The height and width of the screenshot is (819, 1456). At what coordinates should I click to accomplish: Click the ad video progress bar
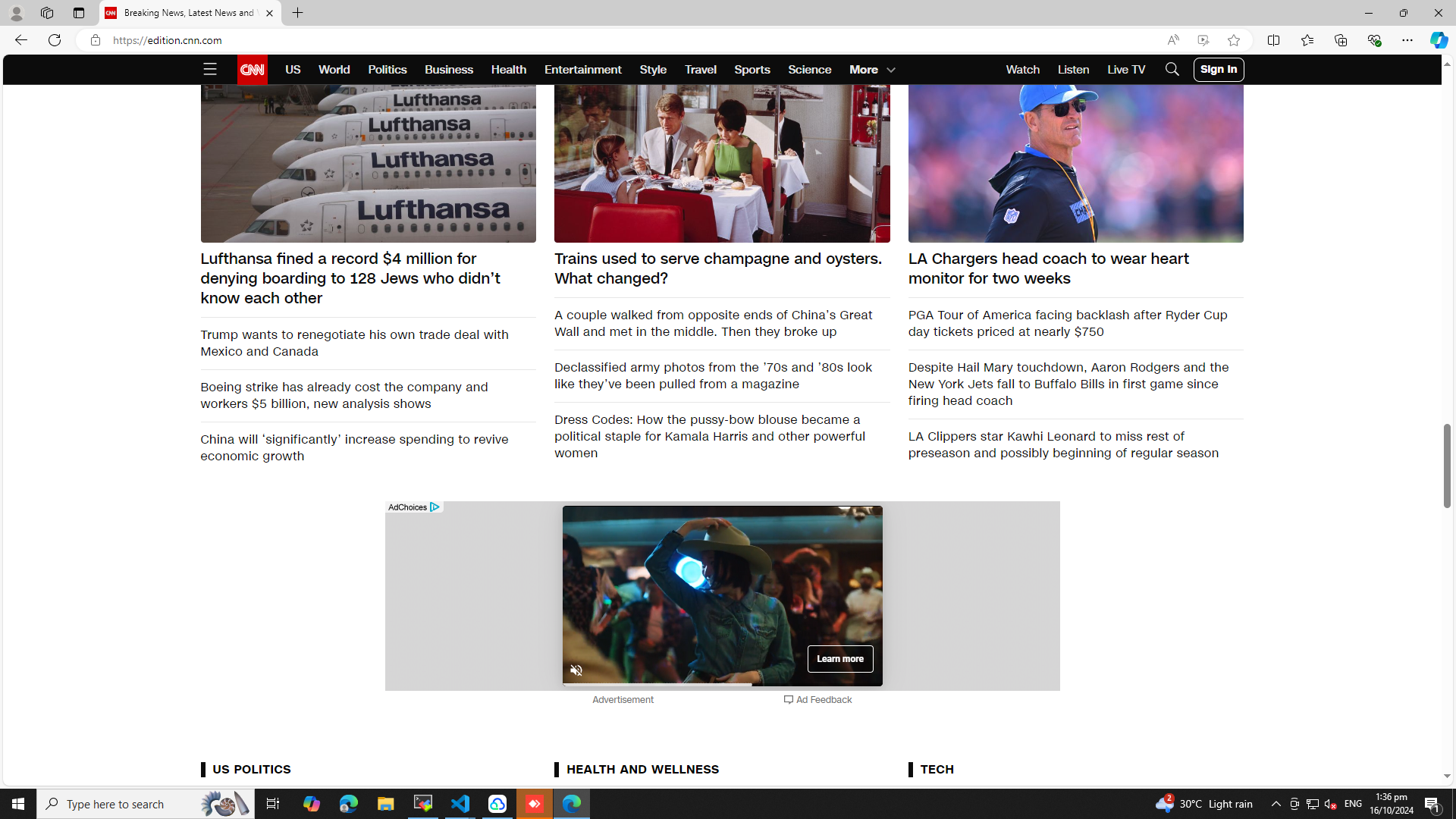(x=722, y=685)
